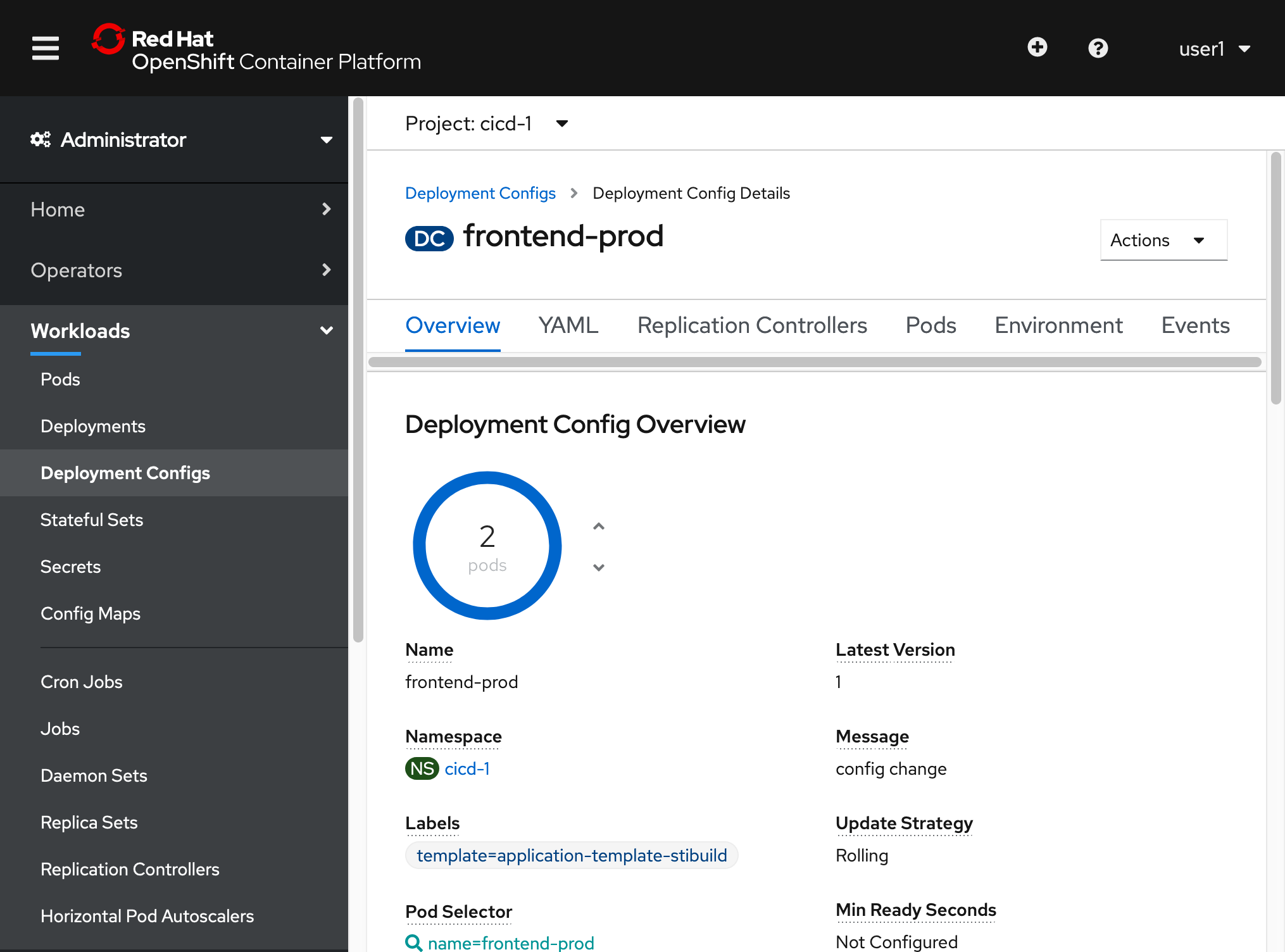Click the Min Ready Seconds label

pos(915,910)
